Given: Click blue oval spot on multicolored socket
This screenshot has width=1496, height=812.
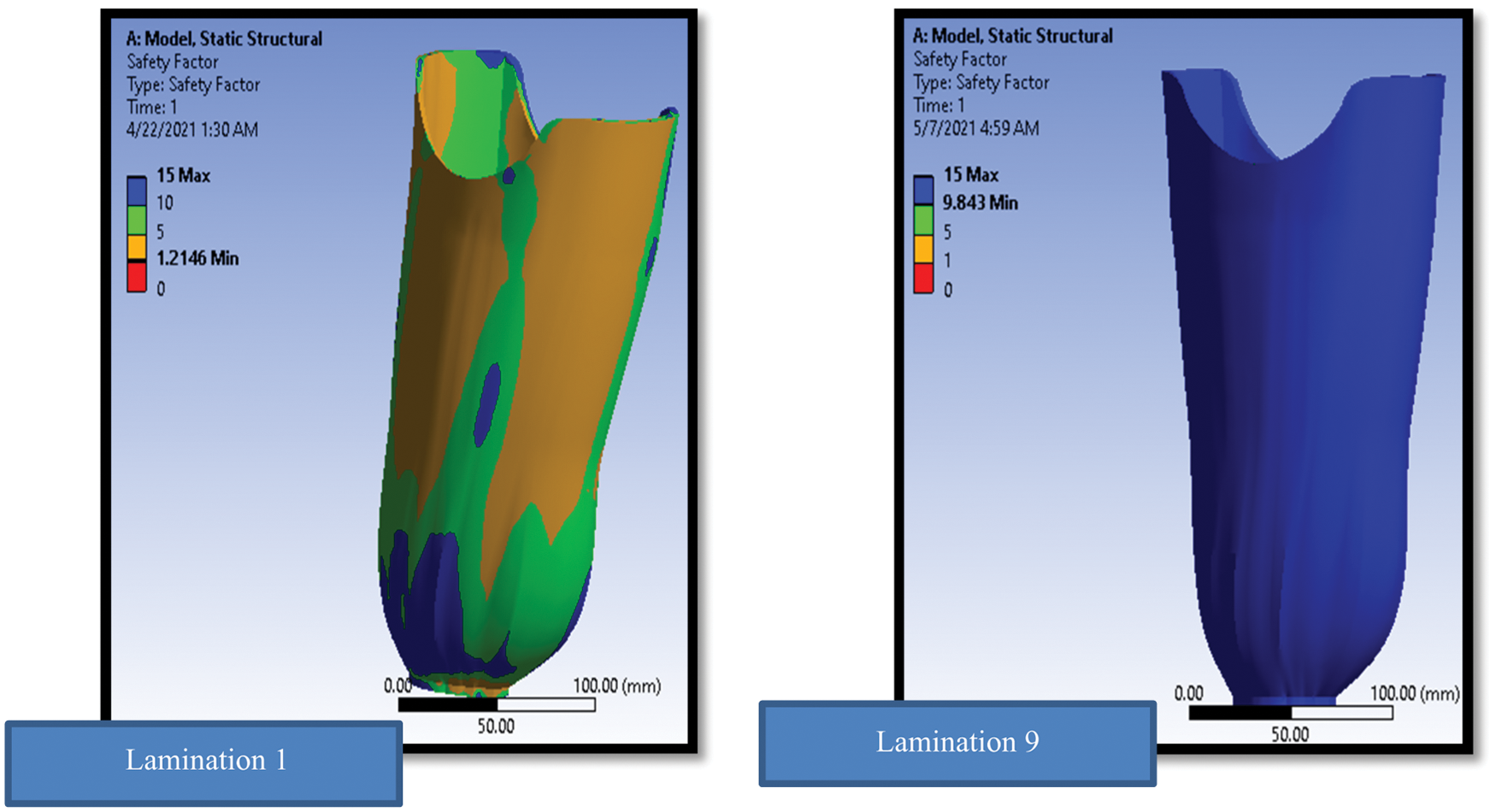Looking at the screenshot, I should point(488,402).
